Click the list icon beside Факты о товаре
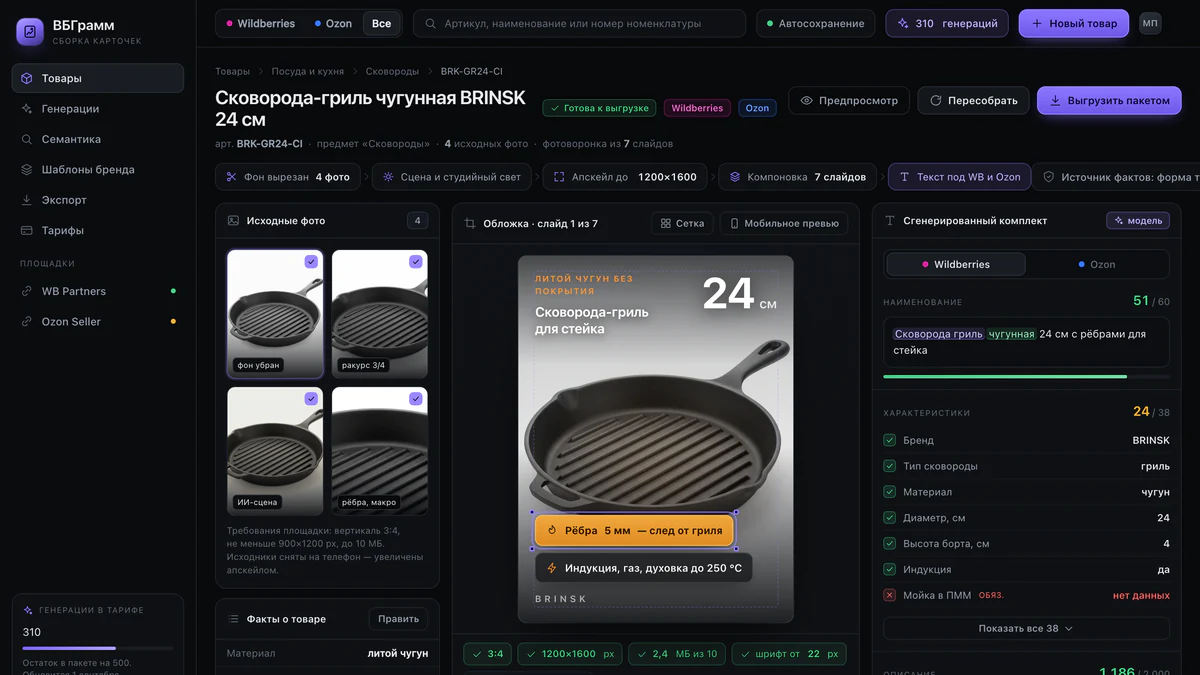The image size is (1200, 675). point(233,619)
